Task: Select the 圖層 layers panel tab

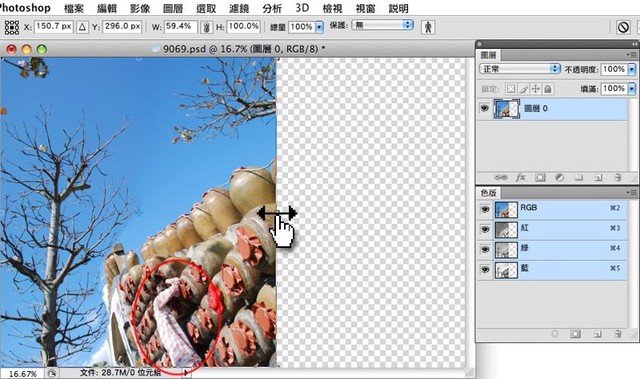Action: tap(488, 55)
